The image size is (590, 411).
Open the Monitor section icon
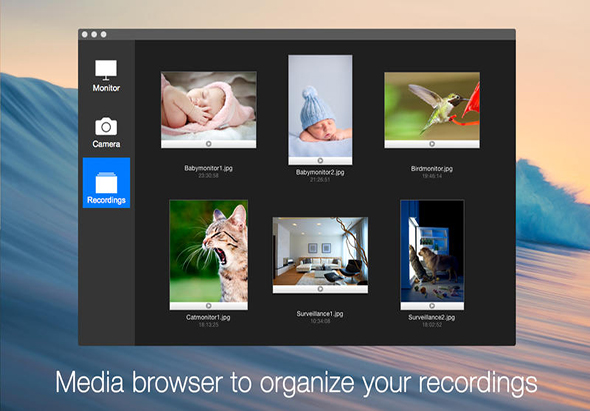[106, 70]
